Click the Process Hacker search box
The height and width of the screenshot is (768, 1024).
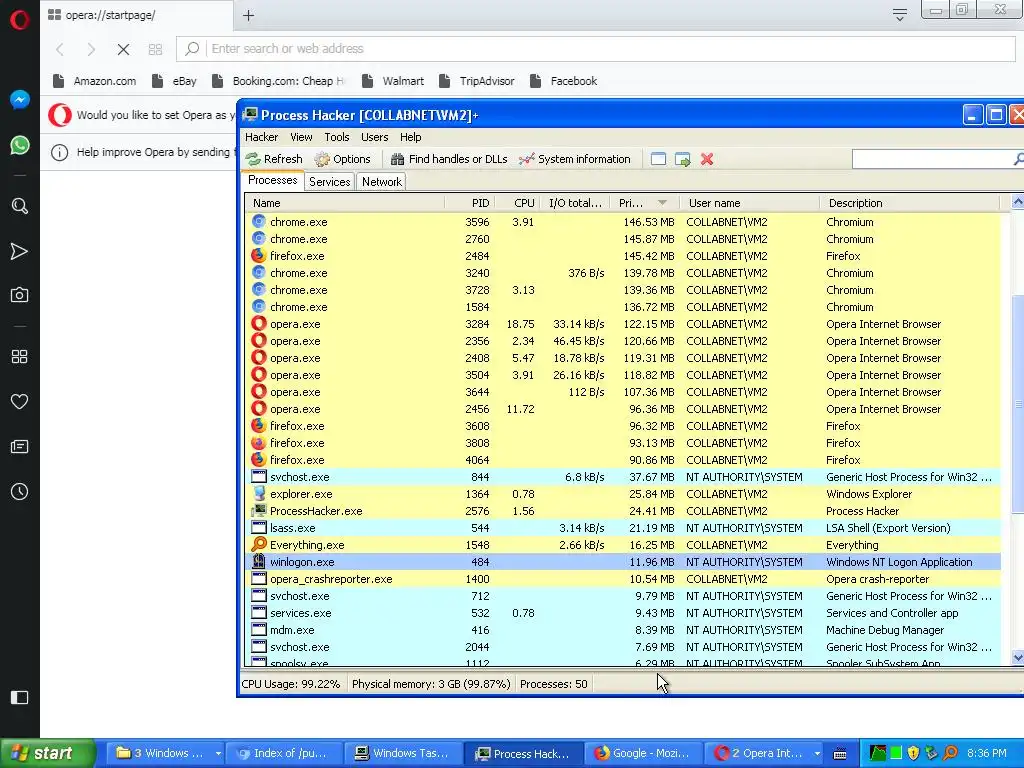(x=933, y=159)
